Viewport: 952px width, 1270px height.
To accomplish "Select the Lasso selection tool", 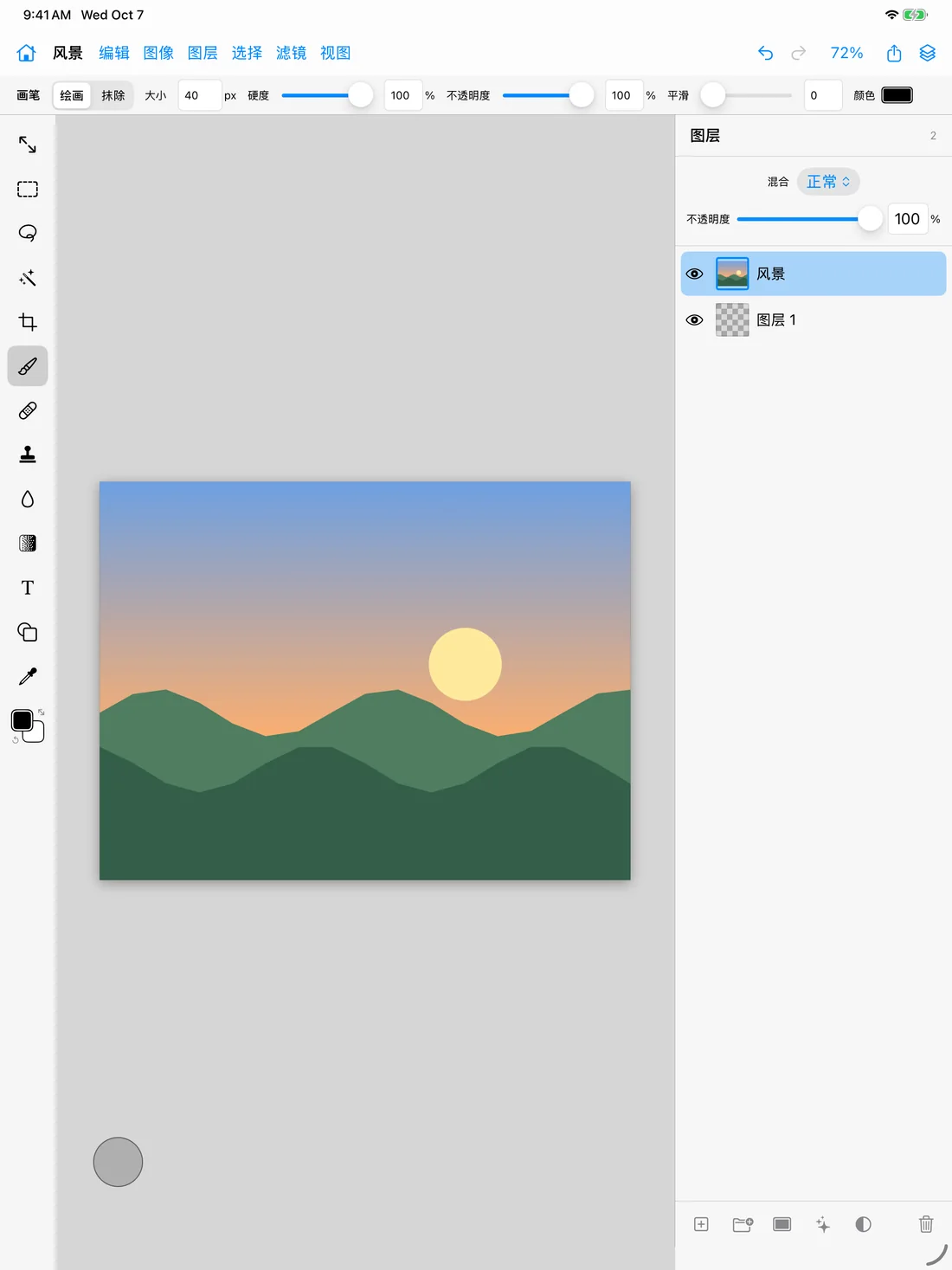I will [x=28, y=233].
